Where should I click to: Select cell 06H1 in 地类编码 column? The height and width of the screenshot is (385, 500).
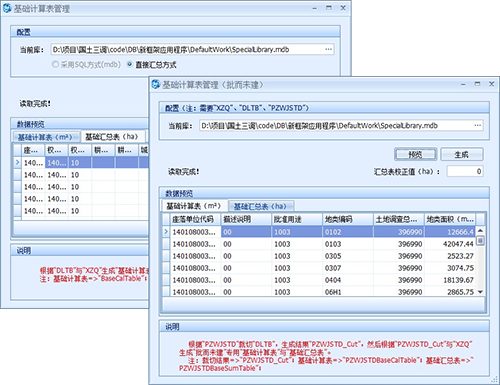[x=348, y=292]
